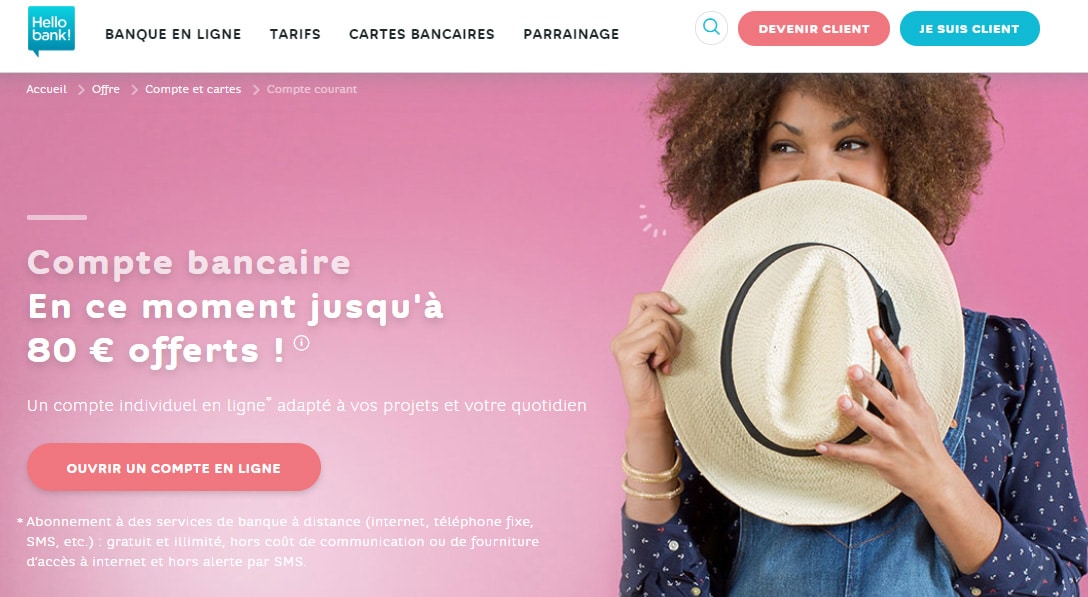Click the DEVENIR CLIENT button

[814, 28]
